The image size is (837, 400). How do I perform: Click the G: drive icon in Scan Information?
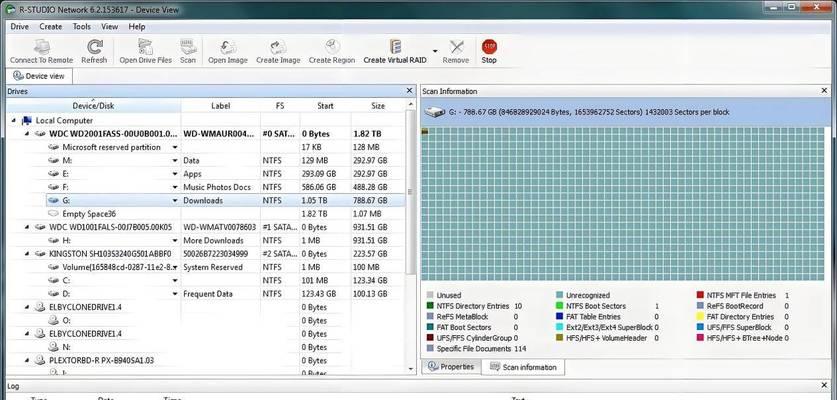pyautogui.click(x=434, y=112)
